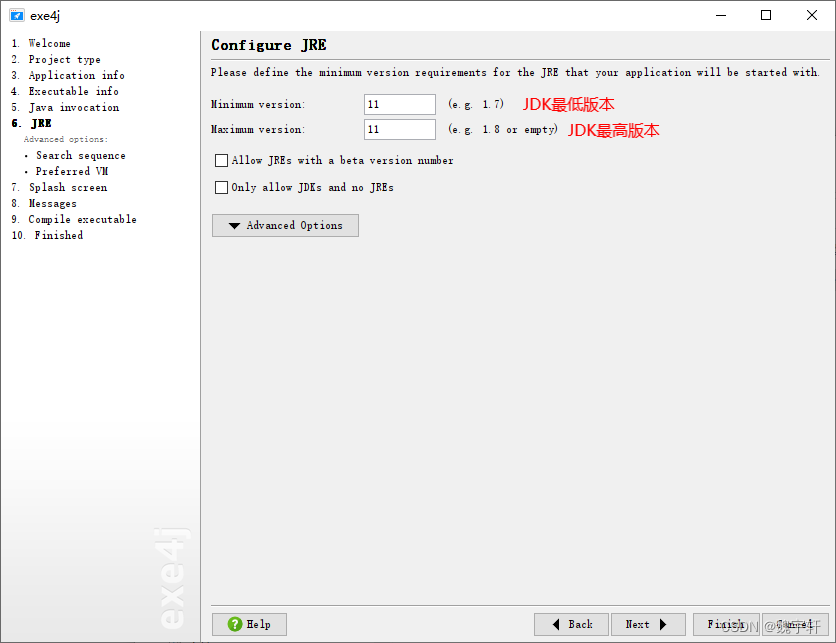Screen dimensions: 836x643
Task: Select the 'Welcome' step in the sidebar
Action: tap(50, 43)
